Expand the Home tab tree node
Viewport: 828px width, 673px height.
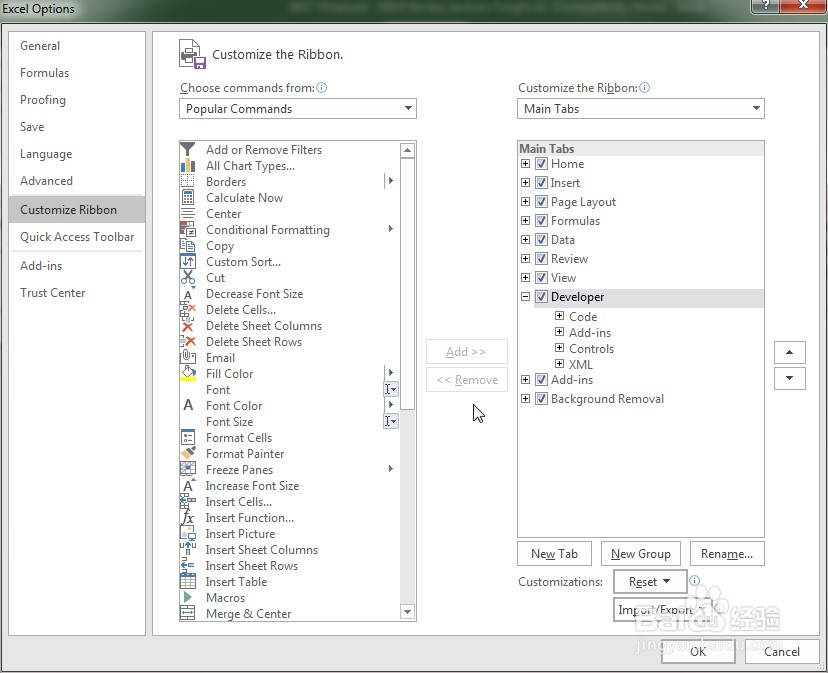click(x=525, y=164)
